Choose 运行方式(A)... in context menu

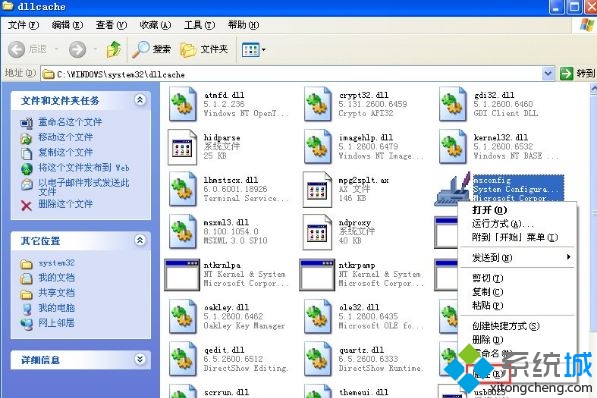pos(517,224)
